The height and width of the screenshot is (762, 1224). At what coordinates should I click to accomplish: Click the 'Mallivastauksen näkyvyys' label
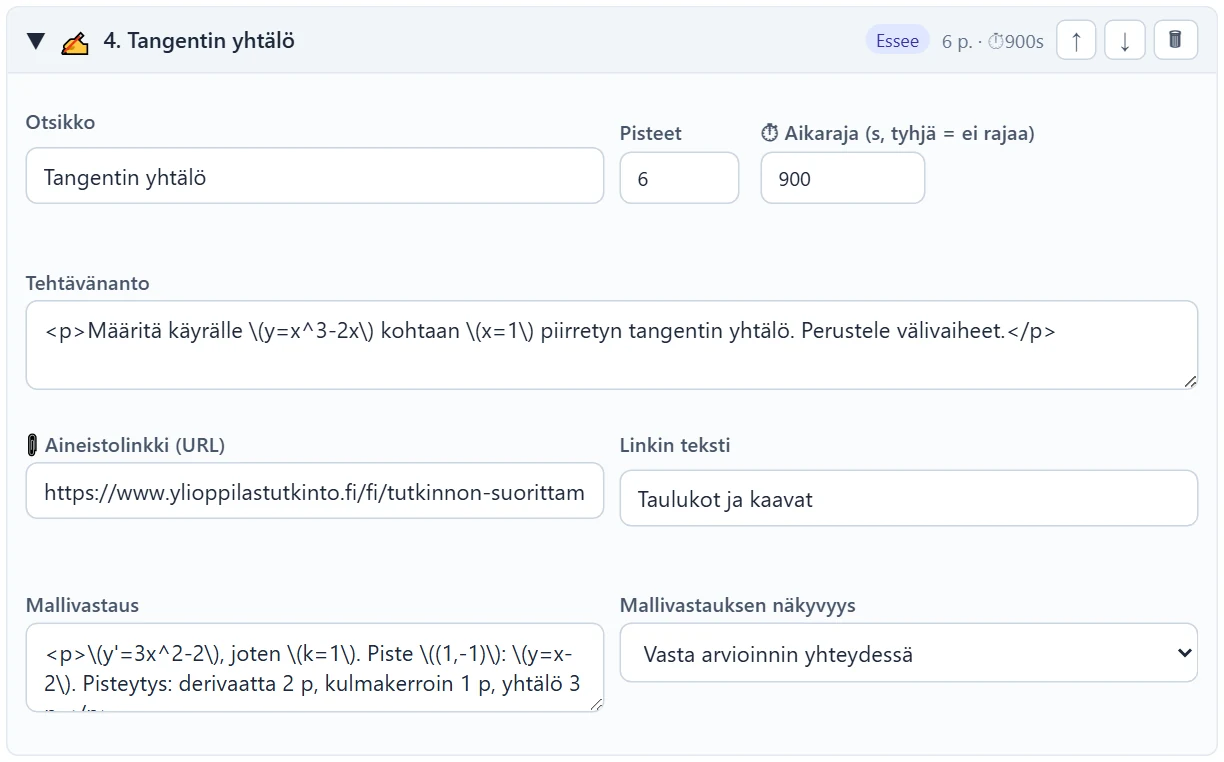click(x=737, y=605)
